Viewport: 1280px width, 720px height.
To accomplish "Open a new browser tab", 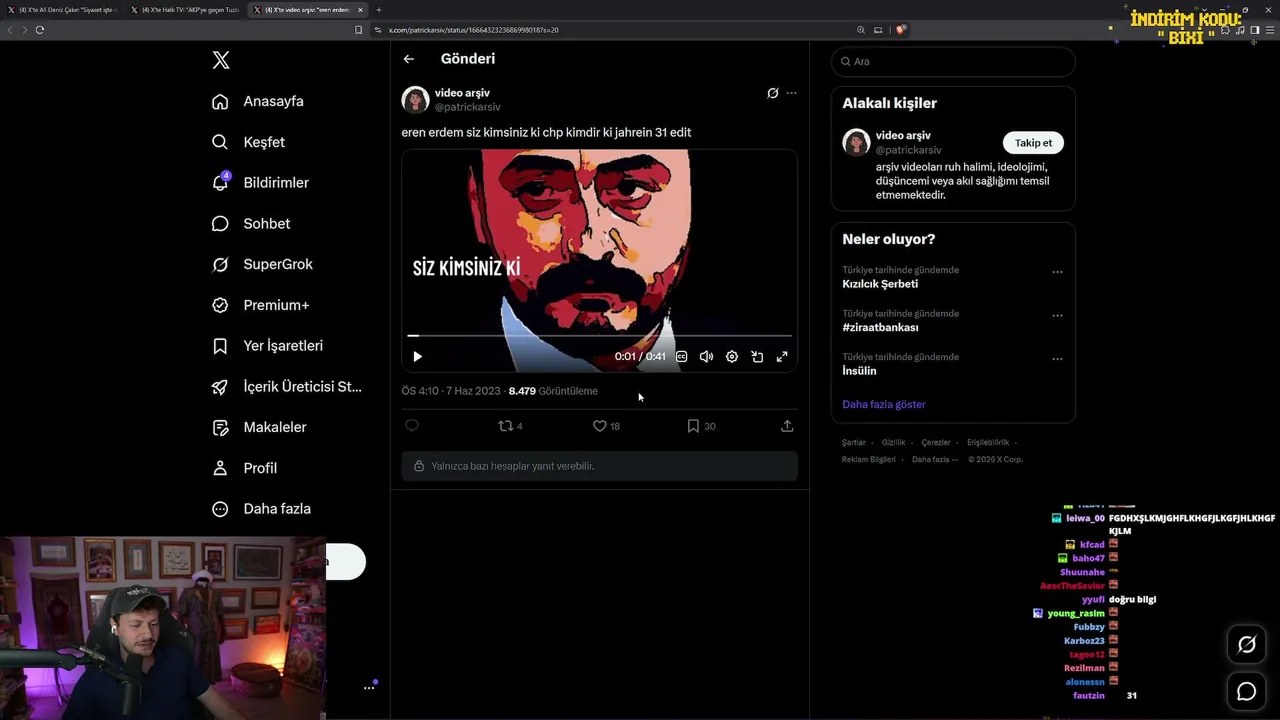I will coord(379,10).
